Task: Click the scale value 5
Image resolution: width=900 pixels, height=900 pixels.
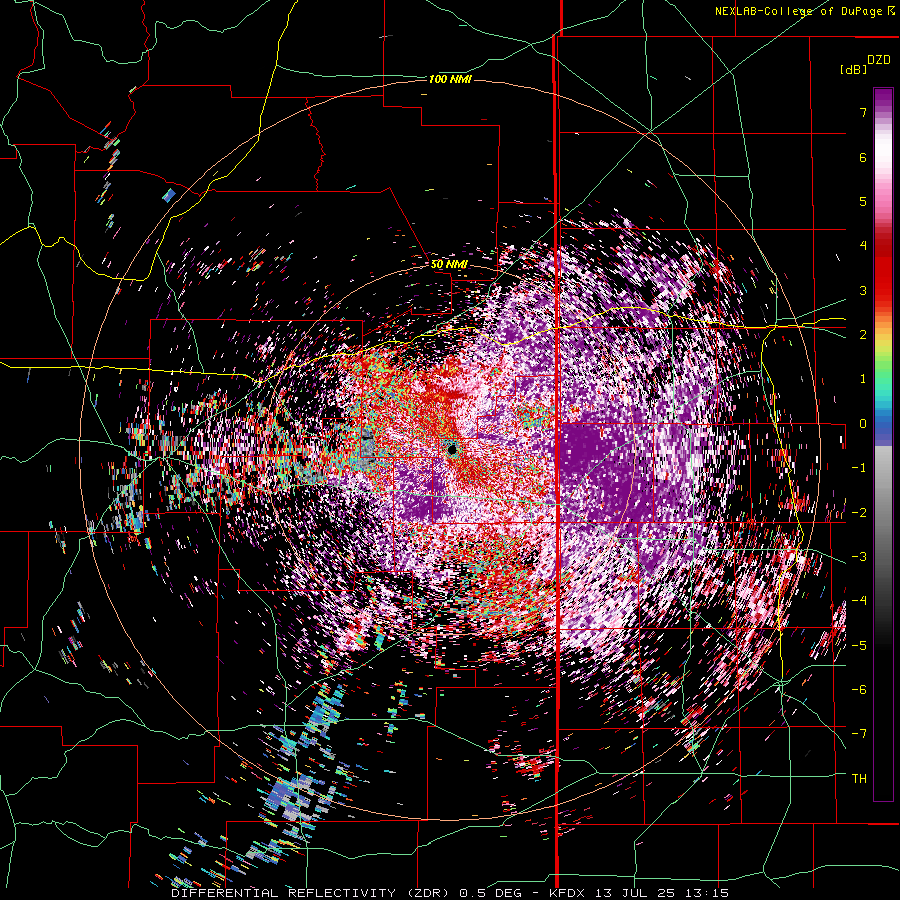Action: [863, 201]
